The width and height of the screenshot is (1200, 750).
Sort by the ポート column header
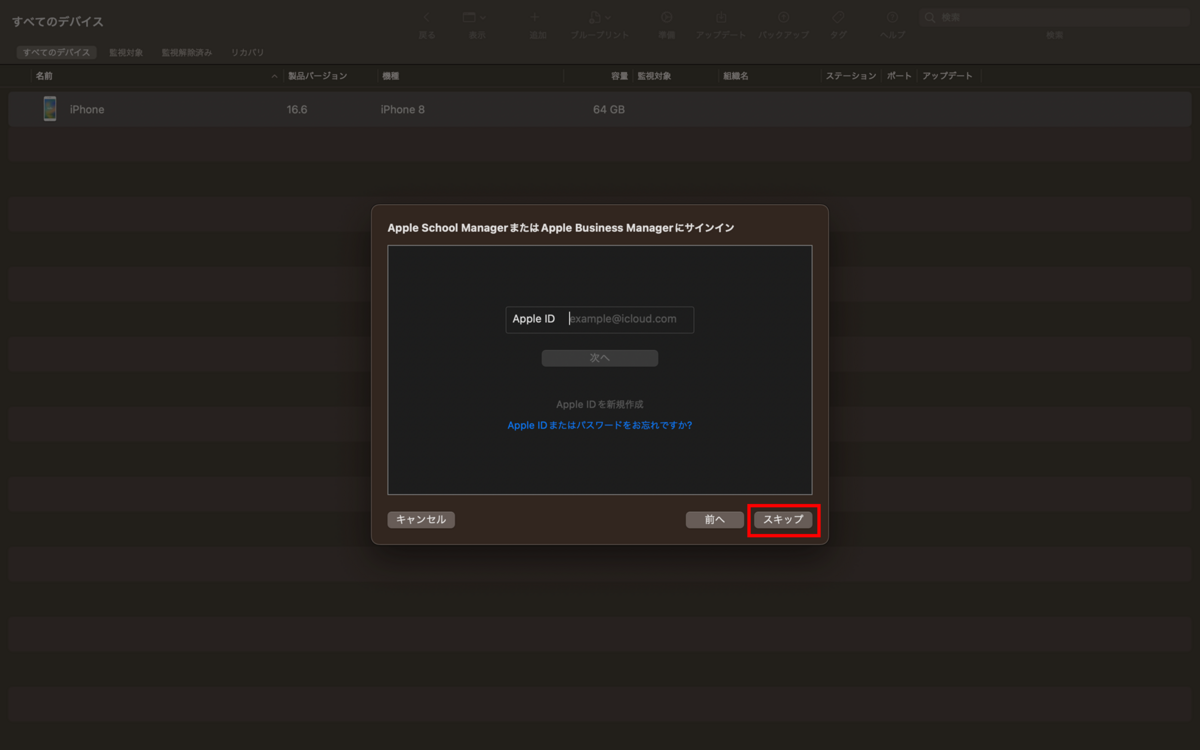(899, 76)
